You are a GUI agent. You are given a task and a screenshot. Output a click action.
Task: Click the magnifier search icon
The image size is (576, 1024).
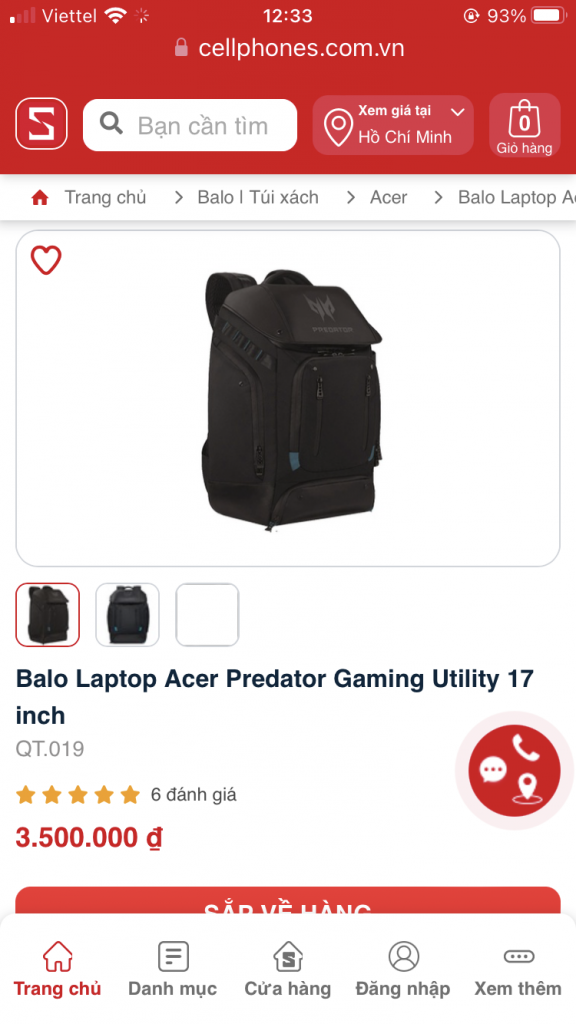[x=111, y=123]
